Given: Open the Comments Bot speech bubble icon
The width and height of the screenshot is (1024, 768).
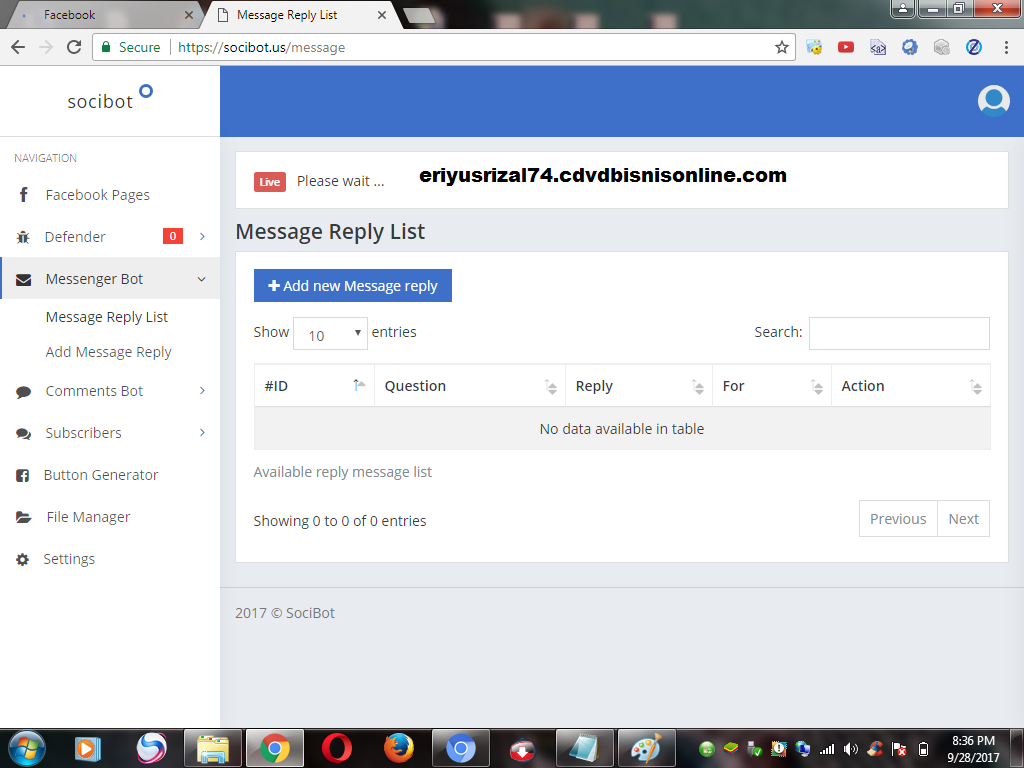Looking at the screenshot, I should tap(22, 390).
